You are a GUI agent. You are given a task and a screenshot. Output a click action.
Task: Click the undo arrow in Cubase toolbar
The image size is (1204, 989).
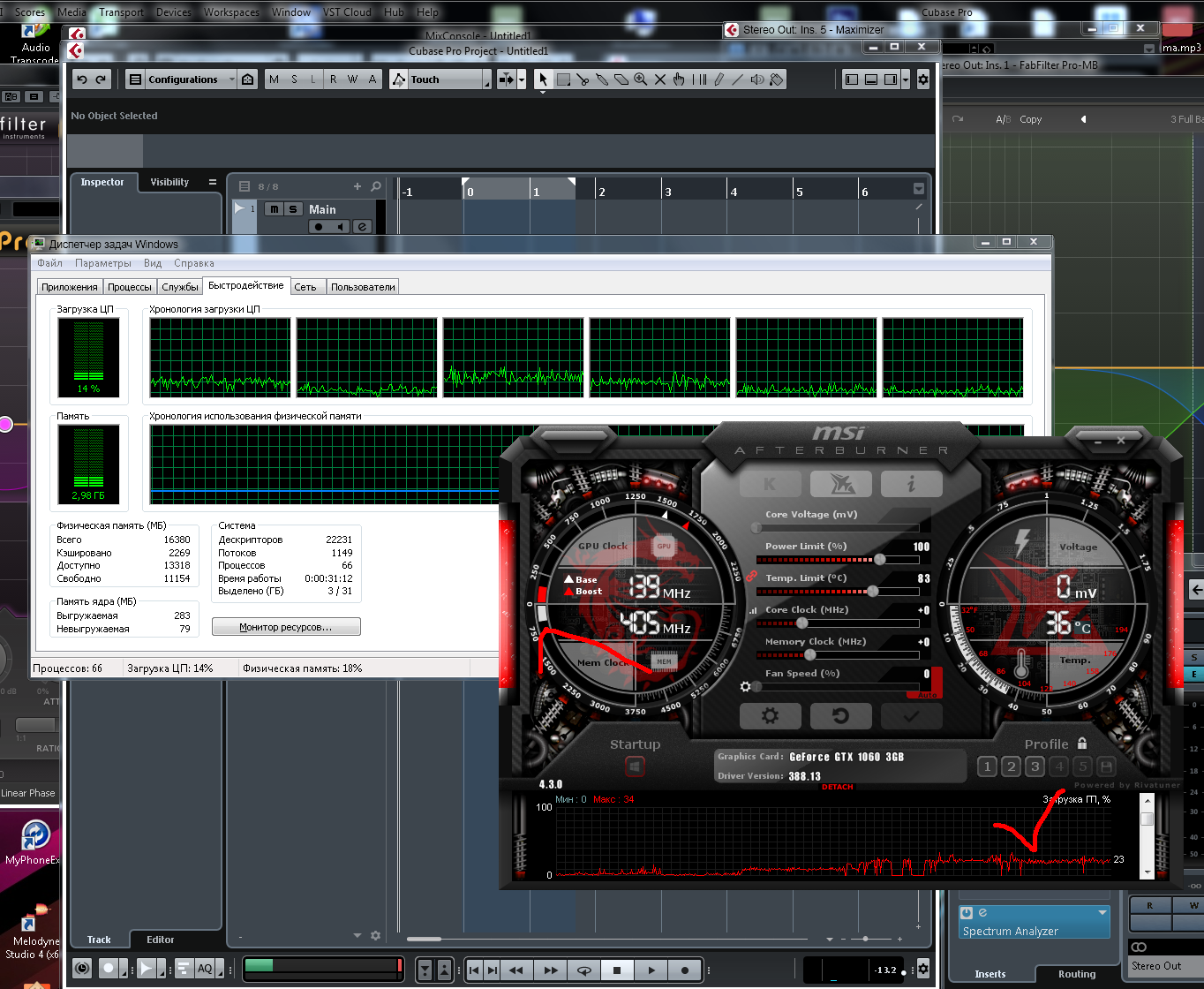[82, 79]
